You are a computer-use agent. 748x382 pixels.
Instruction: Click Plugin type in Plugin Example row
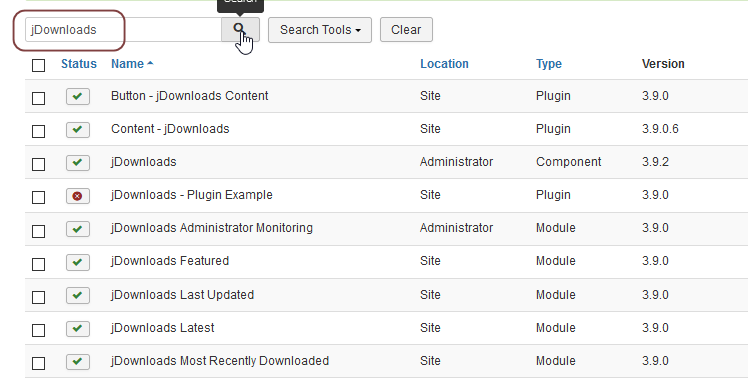tap(553, 195)
